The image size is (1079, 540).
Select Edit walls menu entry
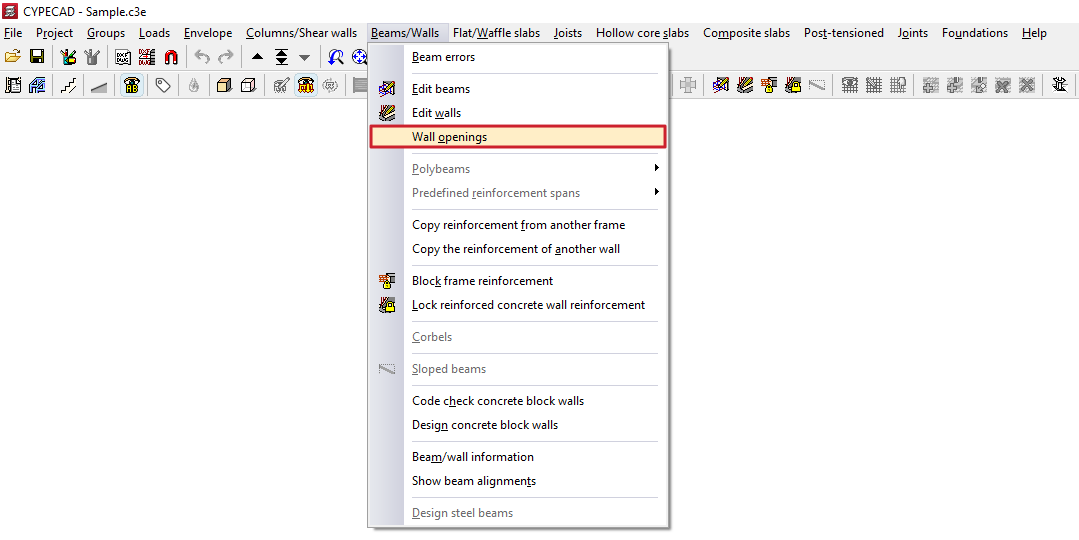(x=517, y=113)
